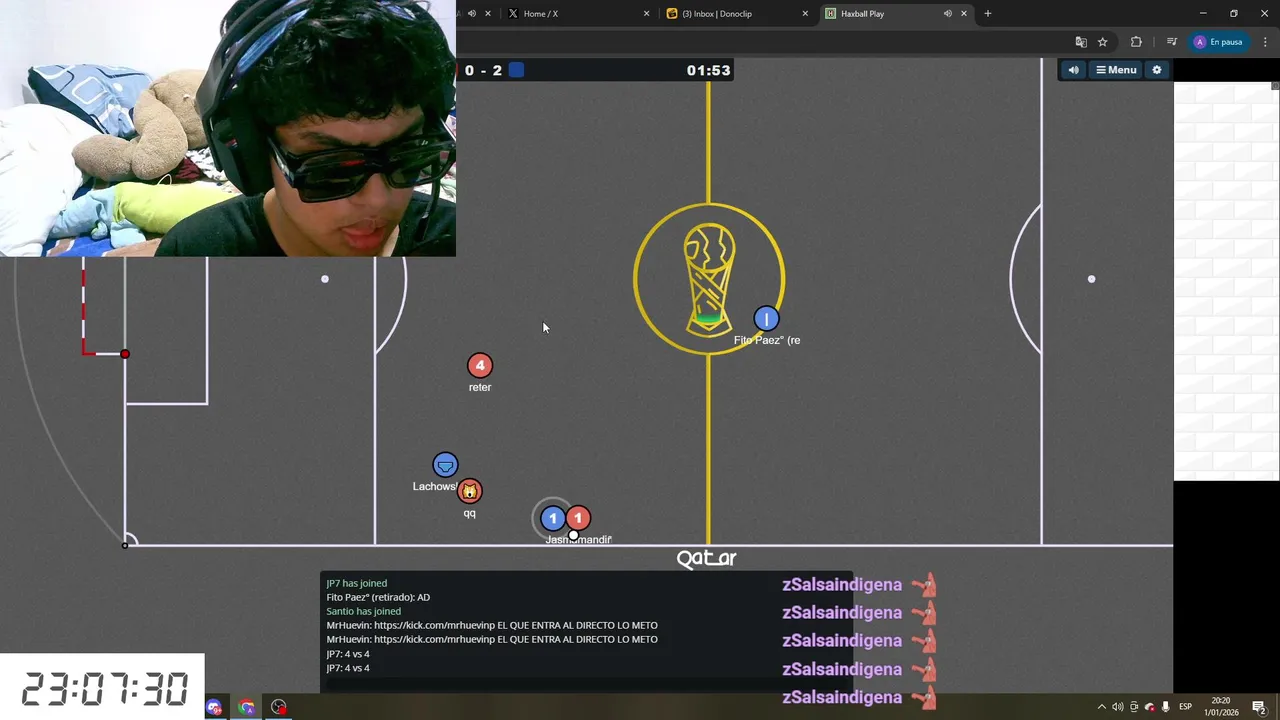The width and height of the screenshot is (1280, 720).
Task: Switch the ESP keyboard language indicator
Action: [x=1185, y=707]
